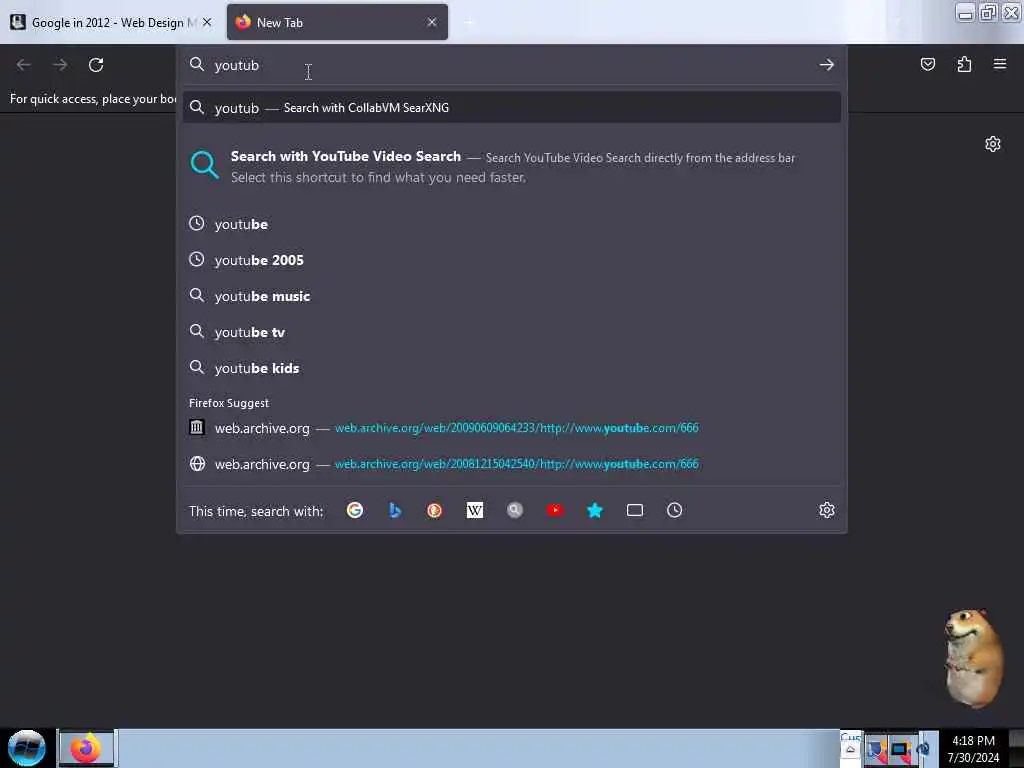Close the New Tab tab
Viewport: 1024px width, 768px height.
[x=432, y=22]
